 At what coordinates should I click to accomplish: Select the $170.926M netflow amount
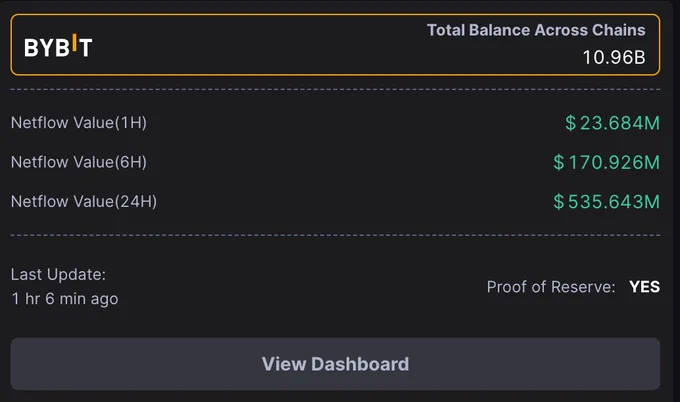[x=606, y=162]
